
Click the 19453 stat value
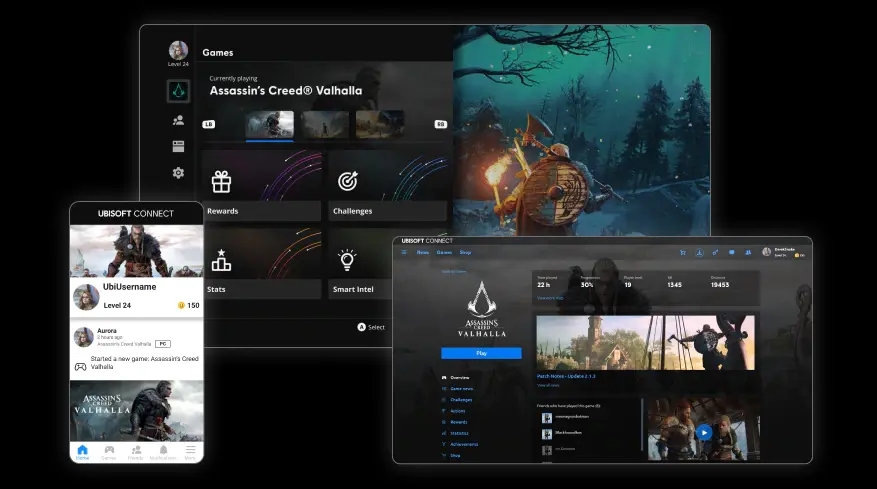(x=720, y=285)
